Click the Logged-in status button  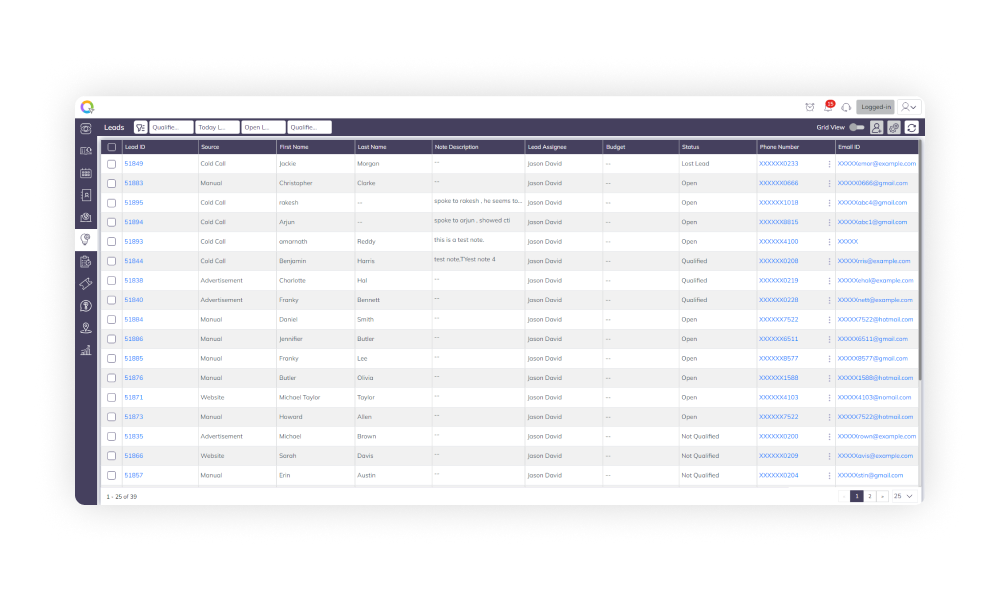(x=876, y=107)
